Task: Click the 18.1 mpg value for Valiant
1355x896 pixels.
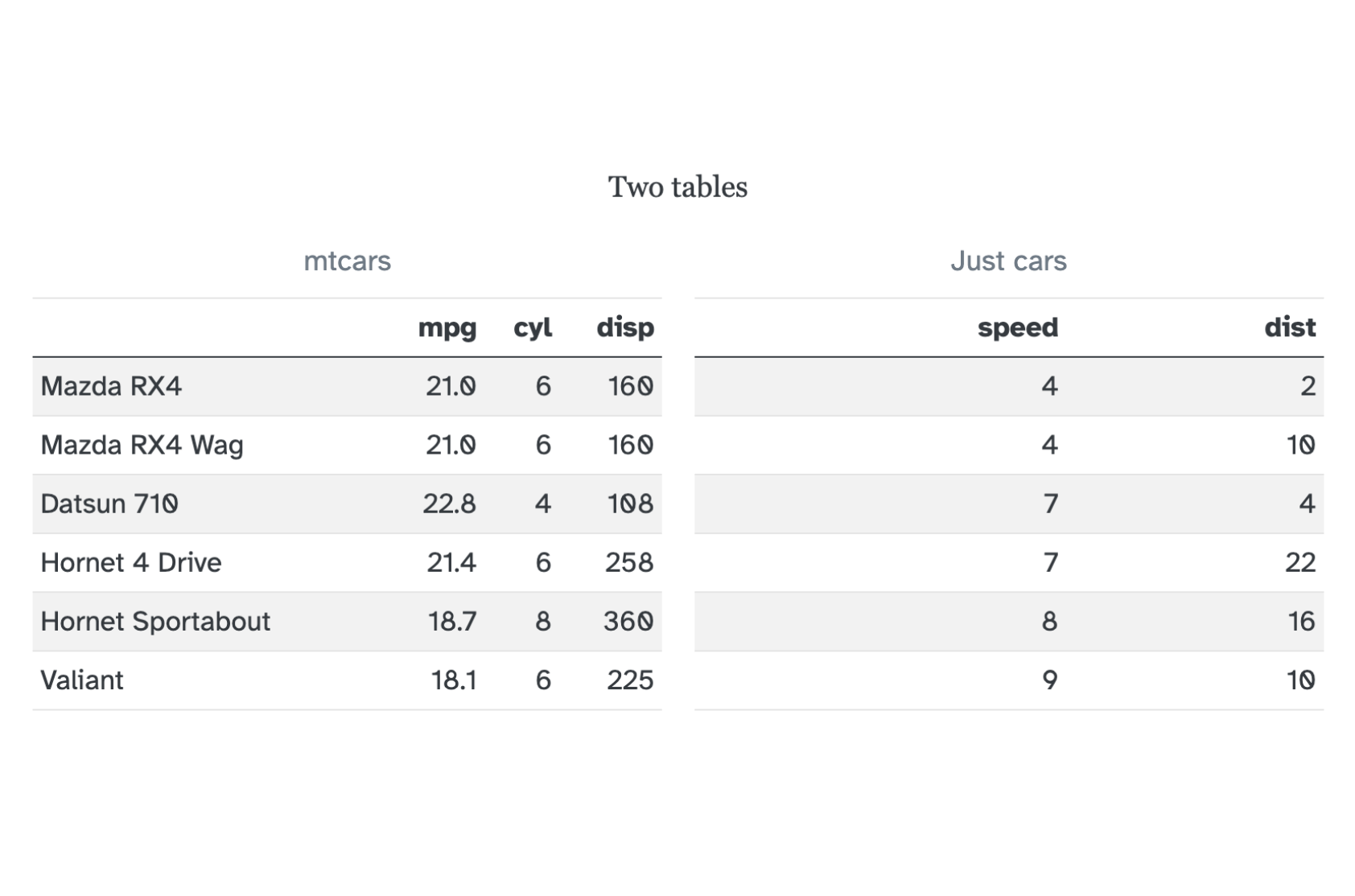Action: [454, 680]
